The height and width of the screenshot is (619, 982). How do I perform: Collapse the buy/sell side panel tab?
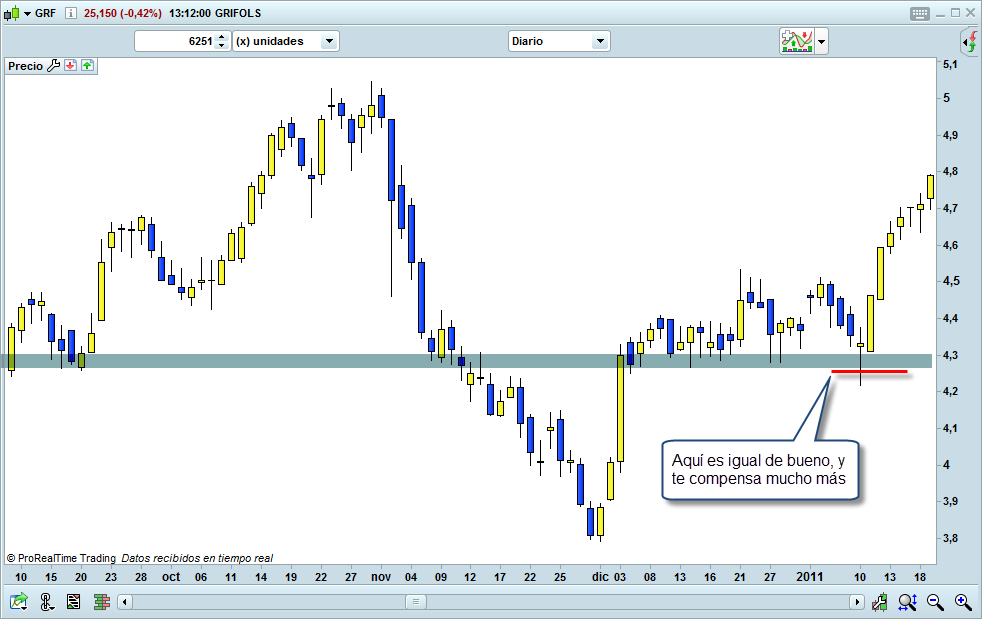click(x=963, y=42)
